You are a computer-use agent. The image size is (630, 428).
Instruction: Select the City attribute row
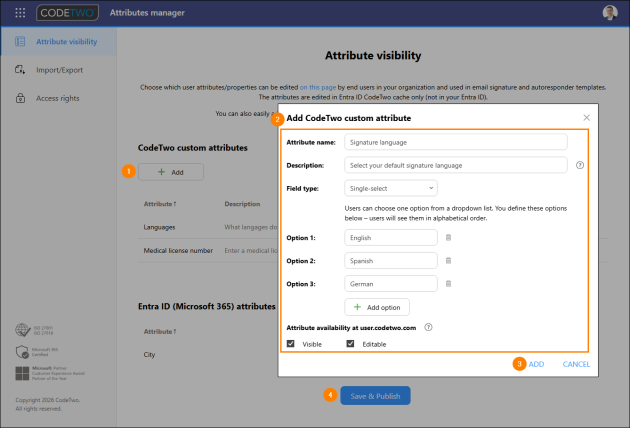[208, 354]
